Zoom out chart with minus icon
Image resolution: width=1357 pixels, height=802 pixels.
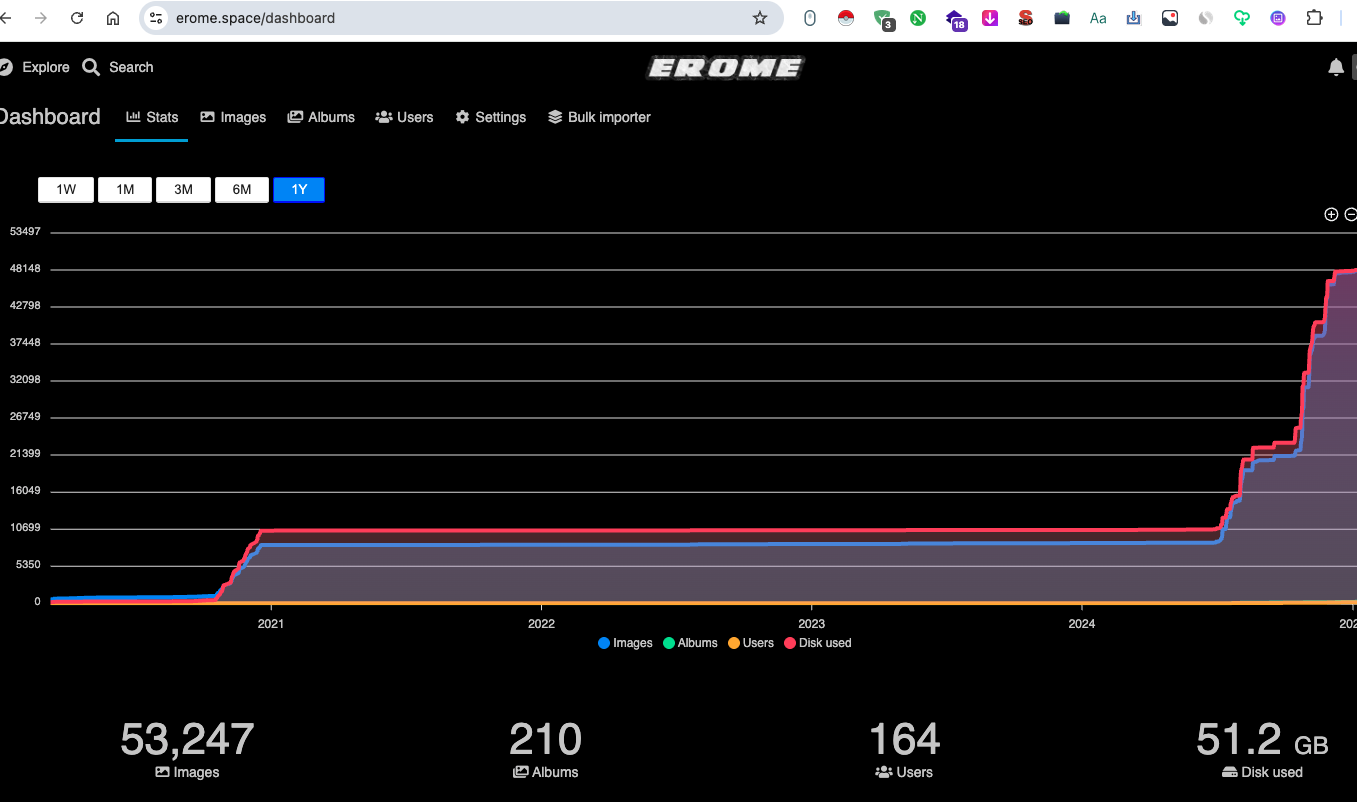[1351, 214]
